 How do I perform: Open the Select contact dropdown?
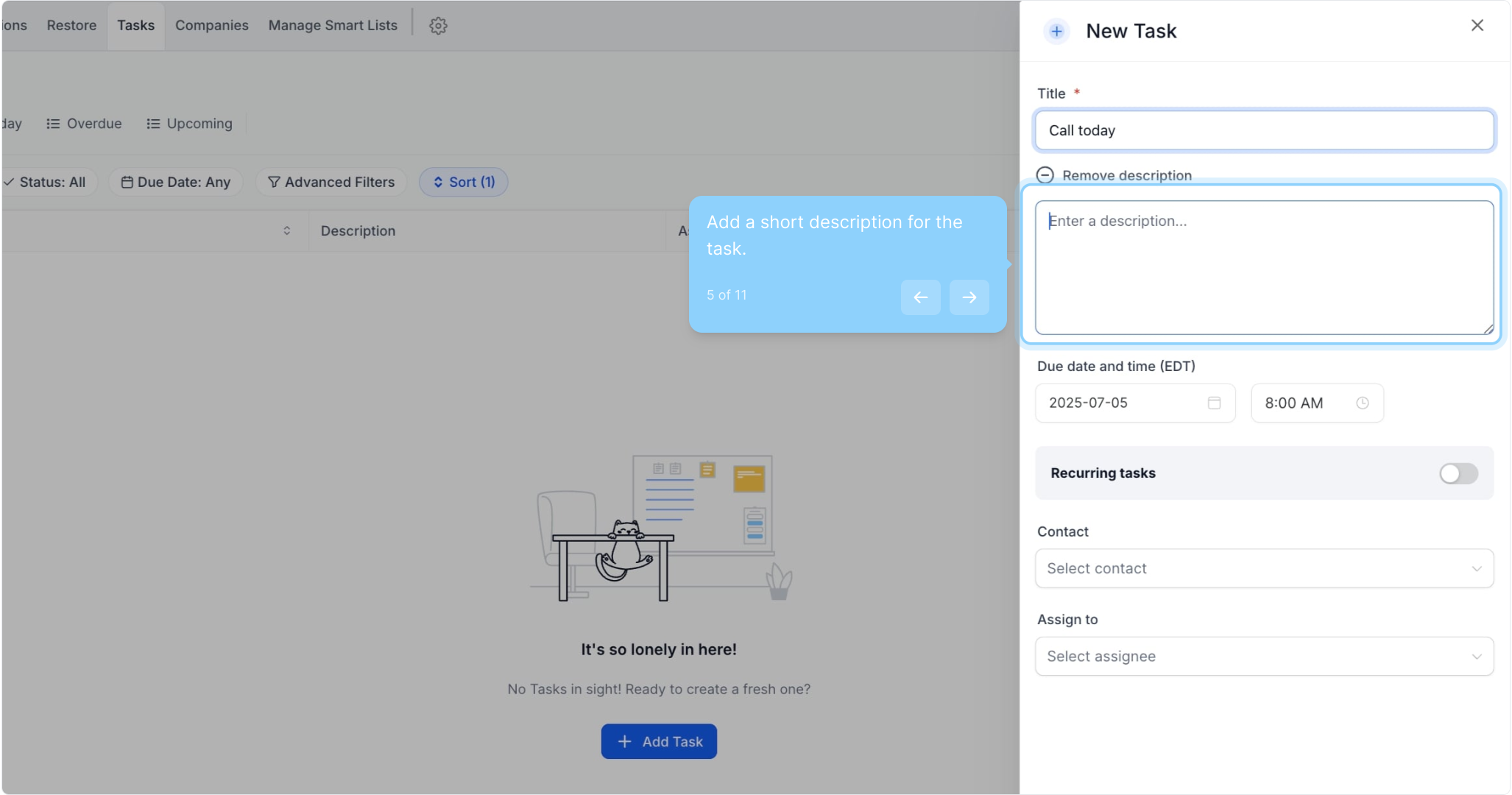(x=1263, y=568)
